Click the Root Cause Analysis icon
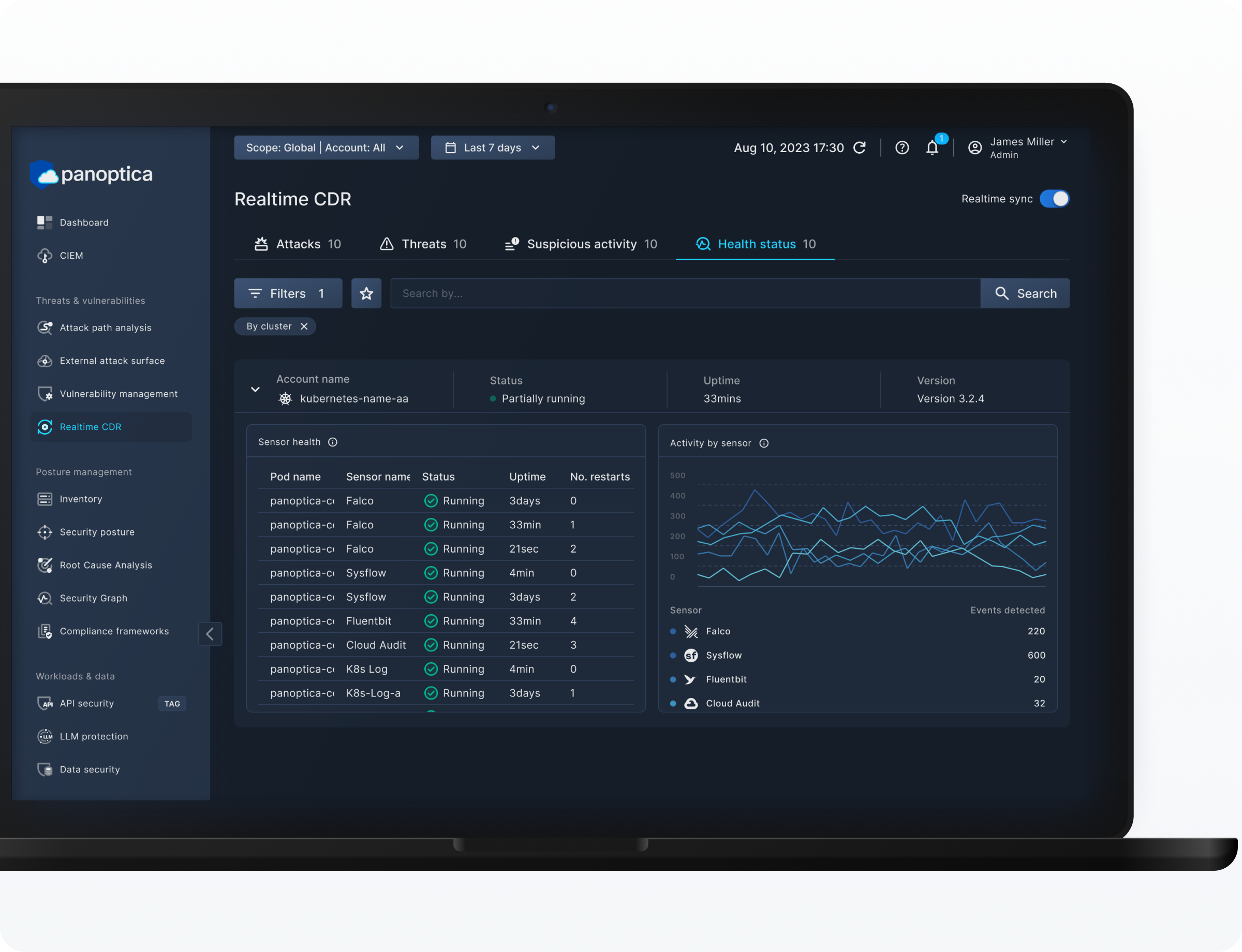The width and height of the screenshot is (1242, 952). [45, 565]
